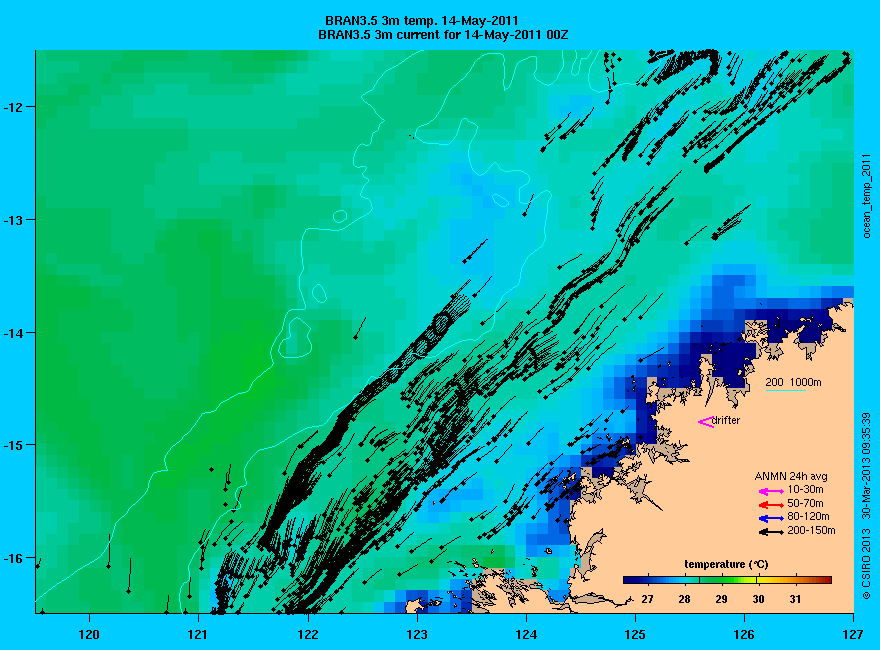Click the latitude axis label -14
Viewport: 880px width, 650px height.
[x=11, y=333]
